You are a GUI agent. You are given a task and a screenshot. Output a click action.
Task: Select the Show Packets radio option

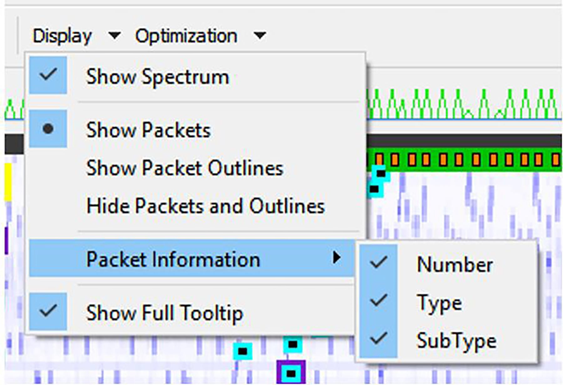(x=194, y=129)
